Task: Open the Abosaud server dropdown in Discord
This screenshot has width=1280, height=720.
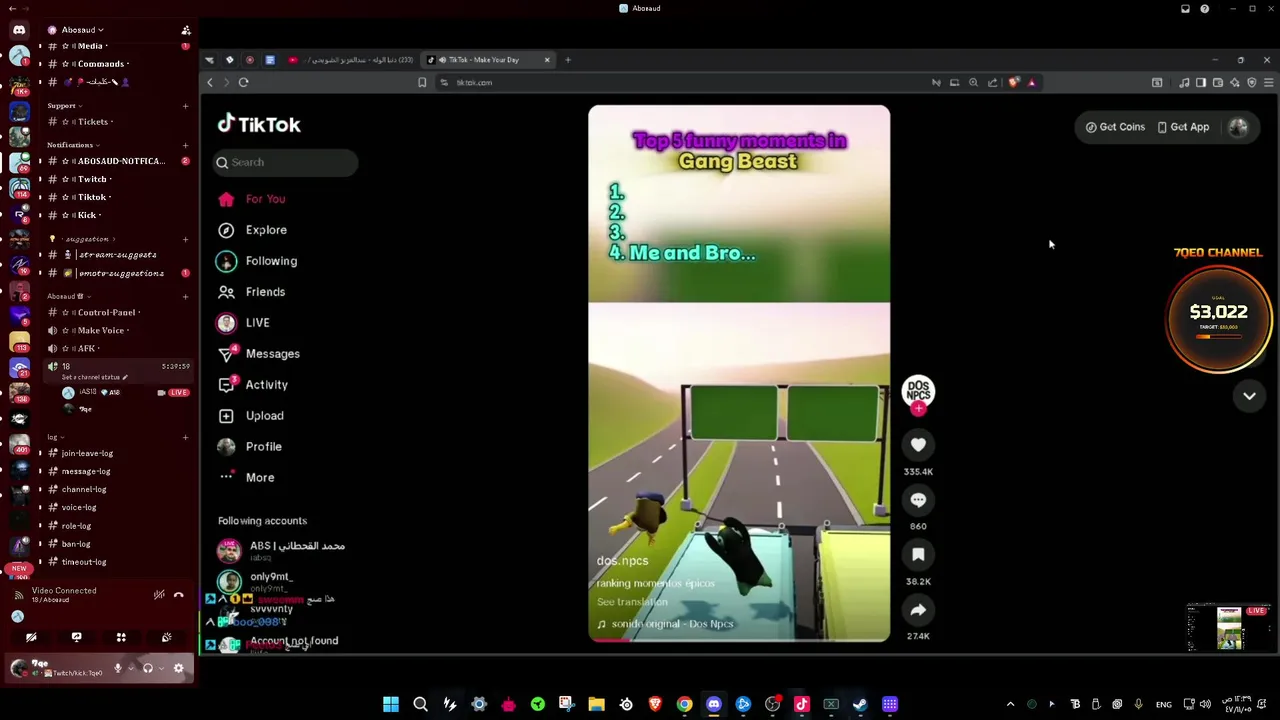Action: coord(83,30)
